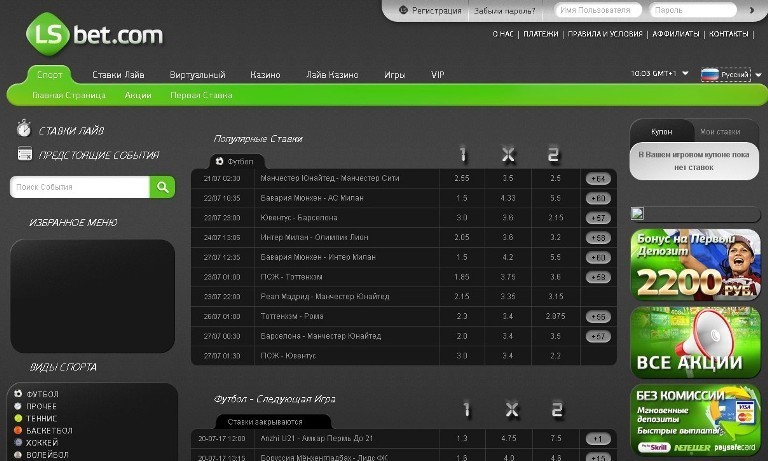Open the Бонус на Первый Депозит 2200 banner
Image resolution: width=768 pixels, height=461 pixels.
tap(695, 265)
